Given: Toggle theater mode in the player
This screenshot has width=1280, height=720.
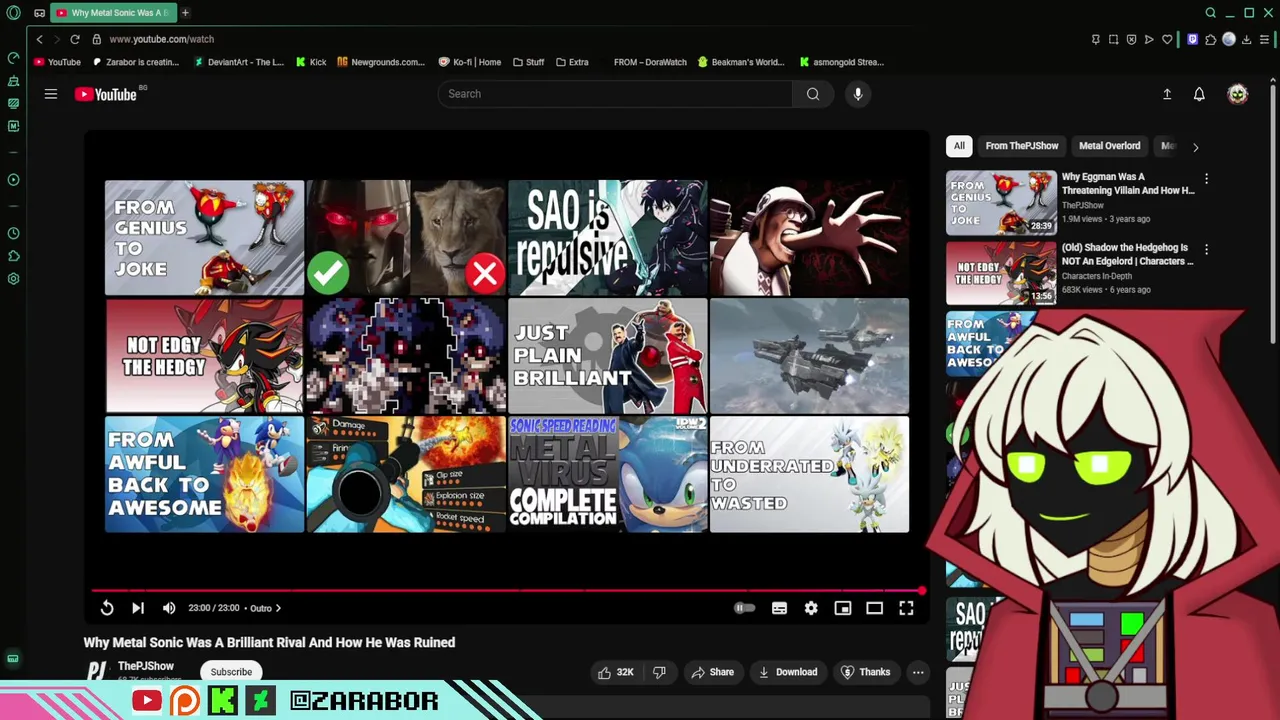Looking at the screenshot, I should 874,608.
